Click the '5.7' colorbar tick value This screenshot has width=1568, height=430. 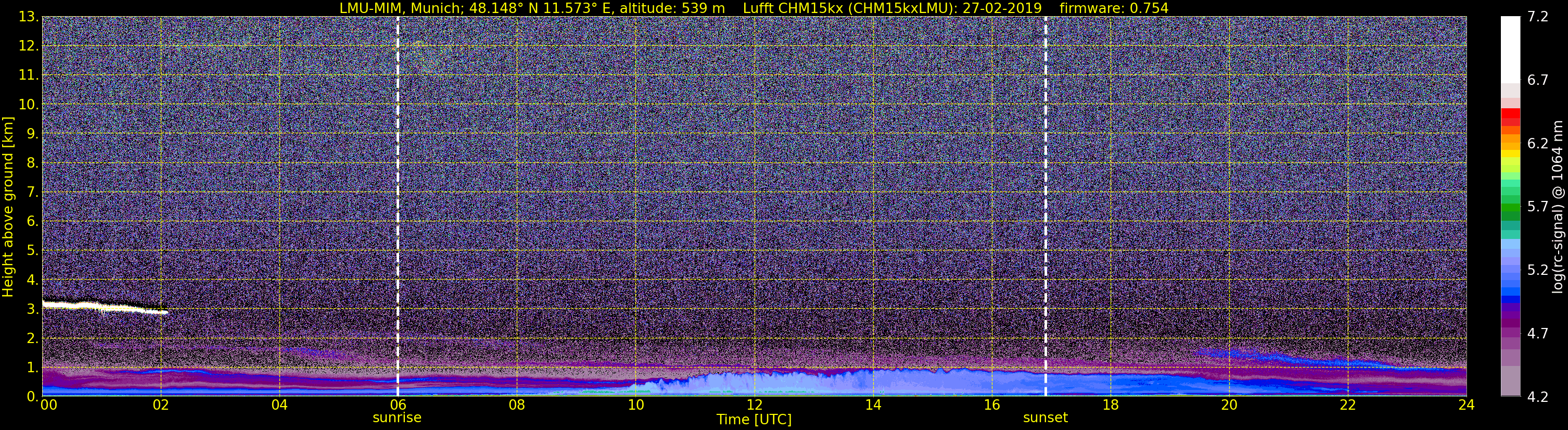(x=1538, y=207)
